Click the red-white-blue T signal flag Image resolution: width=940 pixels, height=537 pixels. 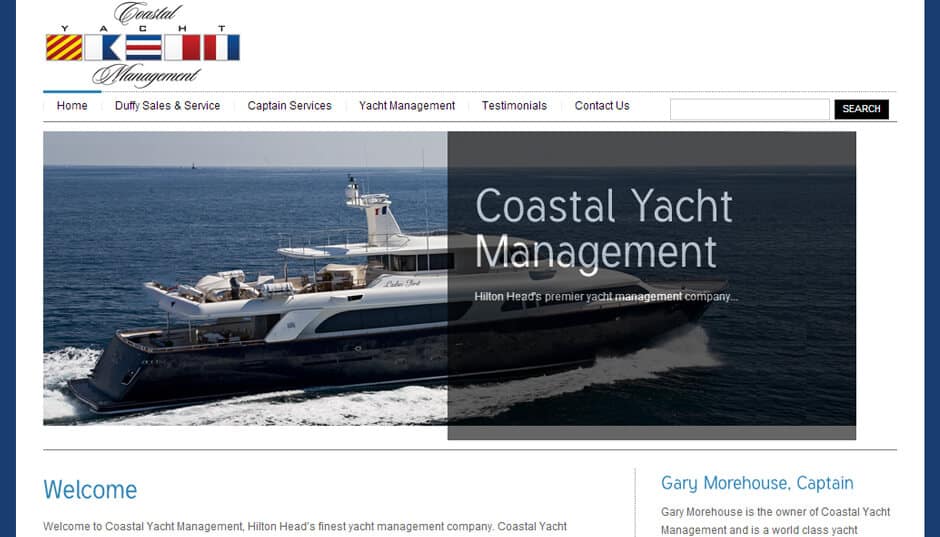click(x=222, y=47)
